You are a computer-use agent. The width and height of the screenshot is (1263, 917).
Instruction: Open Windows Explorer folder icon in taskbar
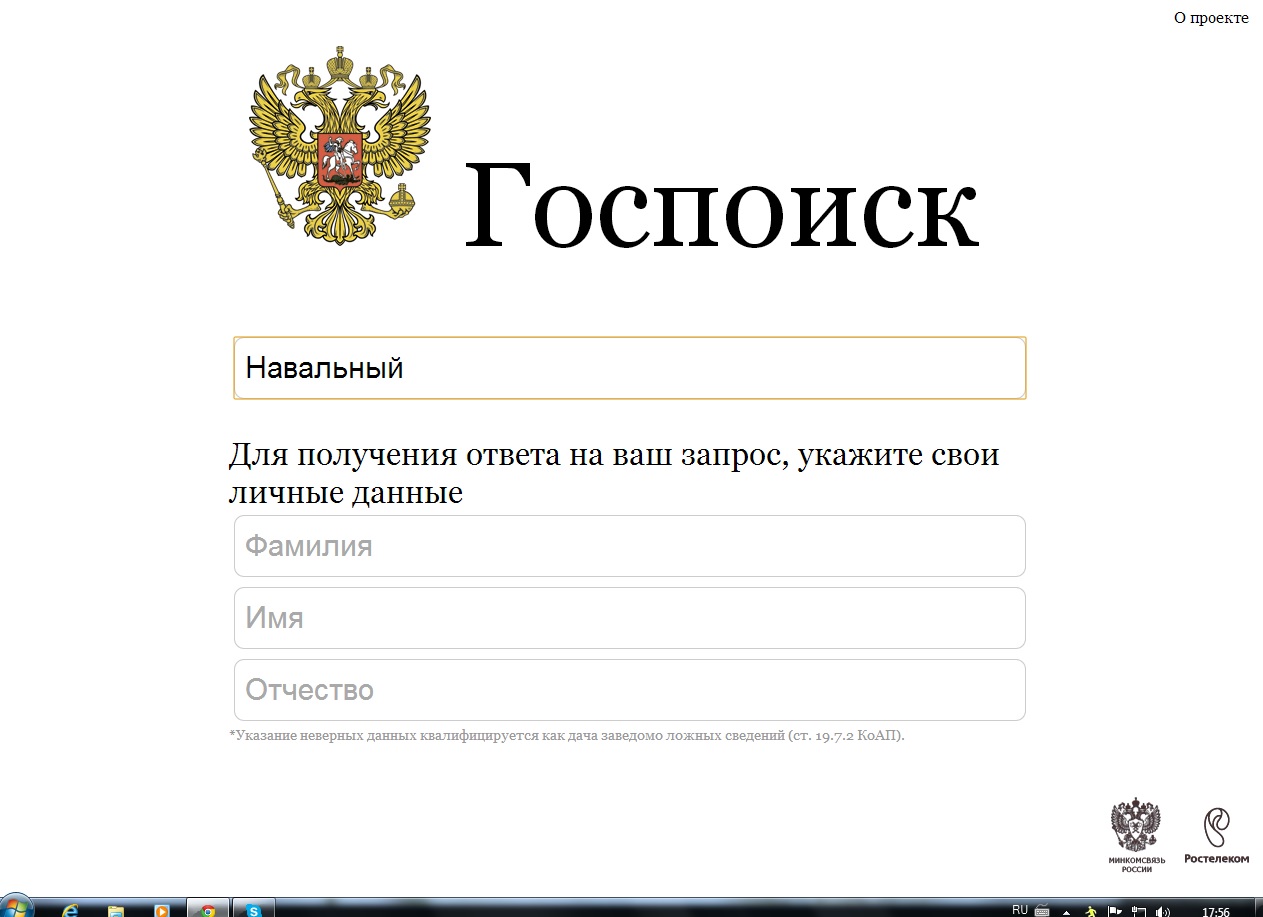[x=116, y=910]
